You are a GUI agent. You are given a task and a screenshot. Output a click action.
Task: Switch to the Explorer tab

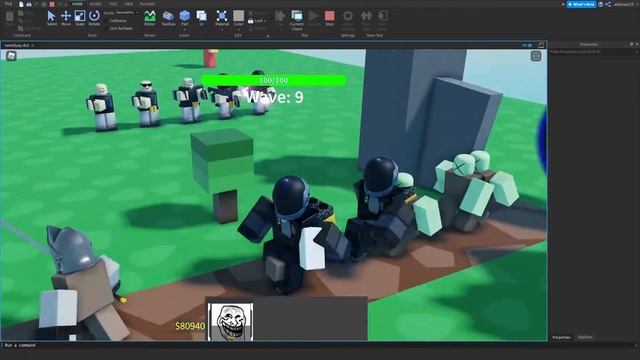(585, 337)
